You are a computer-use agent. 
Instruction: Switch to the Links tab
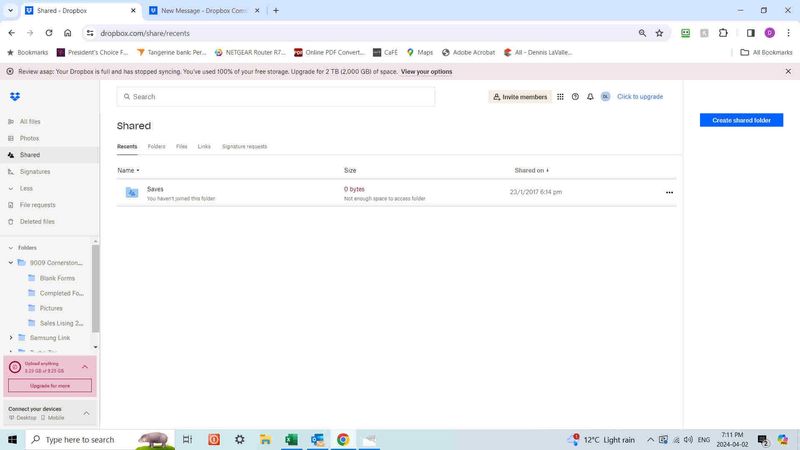coord(204,147)
